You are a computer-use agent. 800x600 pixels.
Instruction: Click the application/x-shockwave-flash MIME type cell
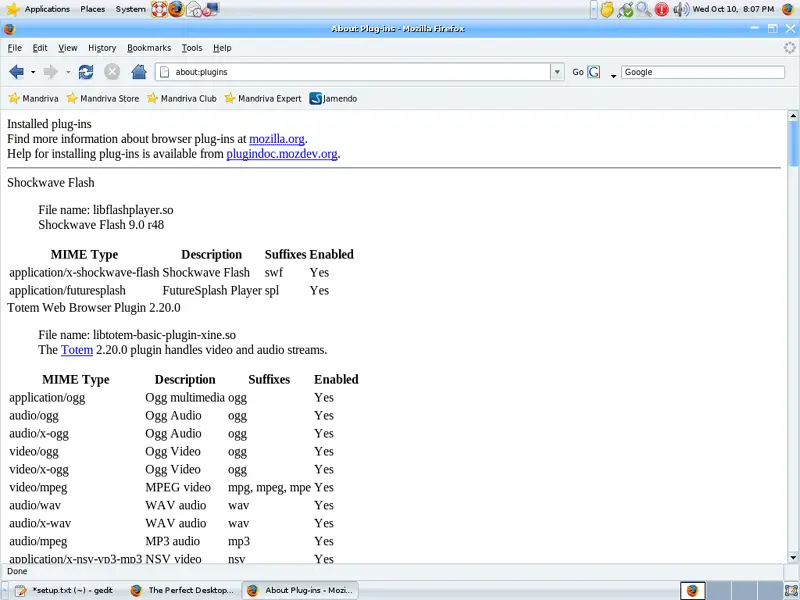[84, 272]
